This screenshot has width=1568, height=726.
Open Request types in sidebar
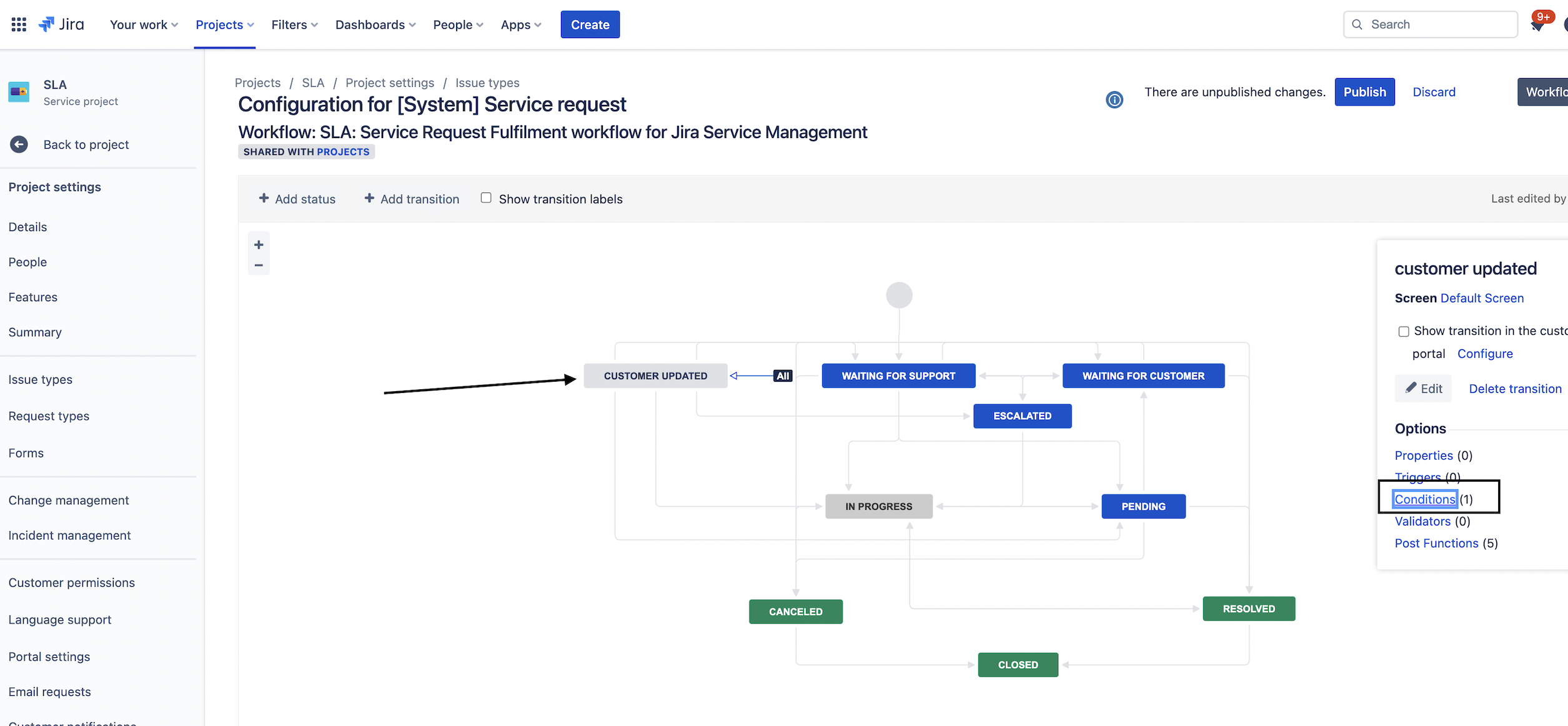click(x=49, y=416)
